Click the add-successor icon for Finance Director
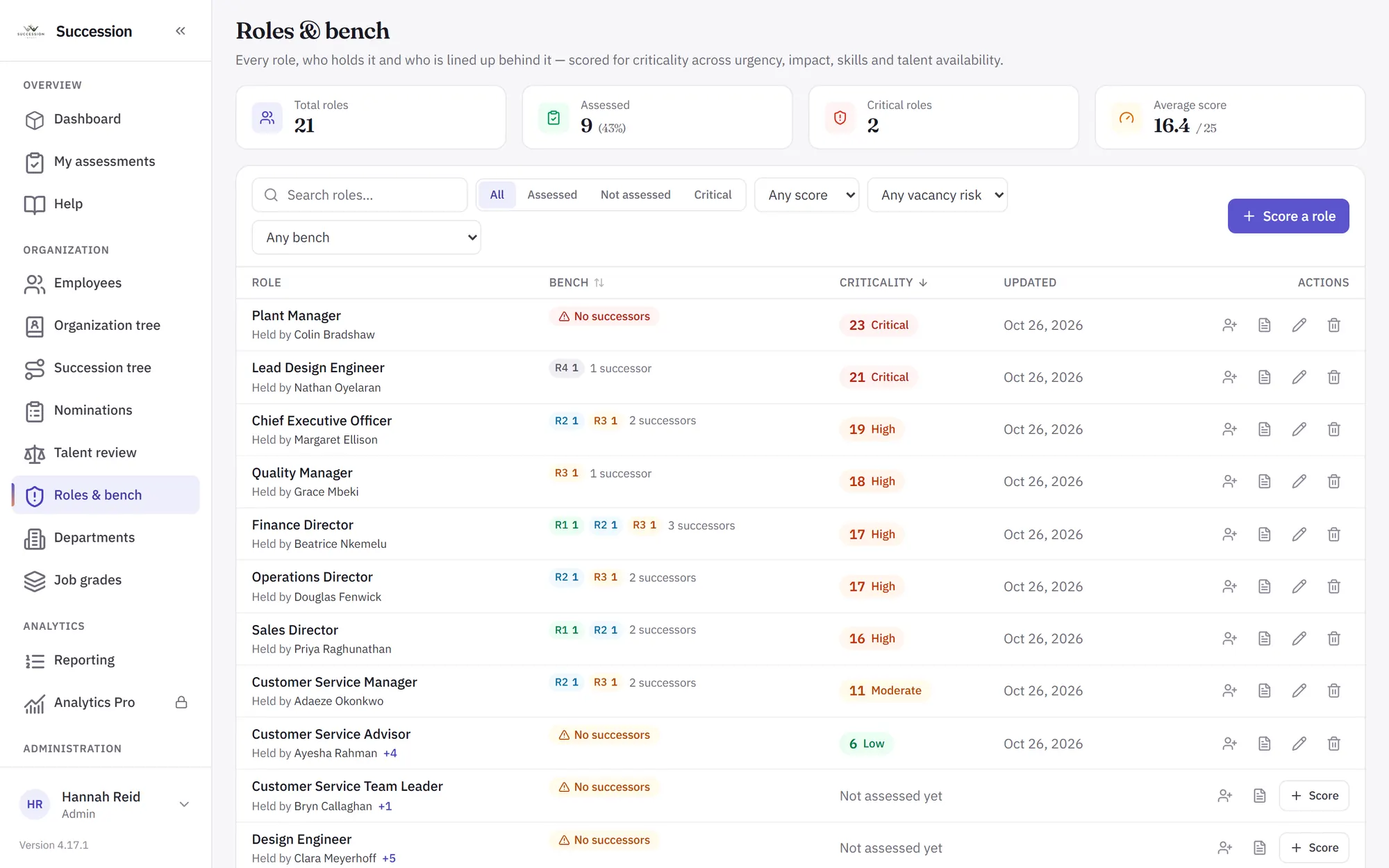The width and height of the screenshot is (1389, 868). pyautogui.click(x=1230, y=534)
